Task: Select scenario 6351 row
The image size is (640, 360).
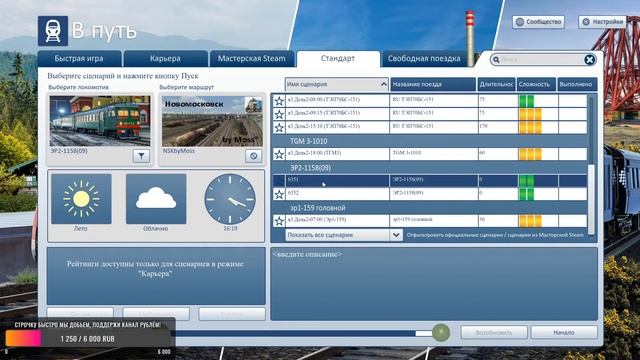Action: (429, 180)
